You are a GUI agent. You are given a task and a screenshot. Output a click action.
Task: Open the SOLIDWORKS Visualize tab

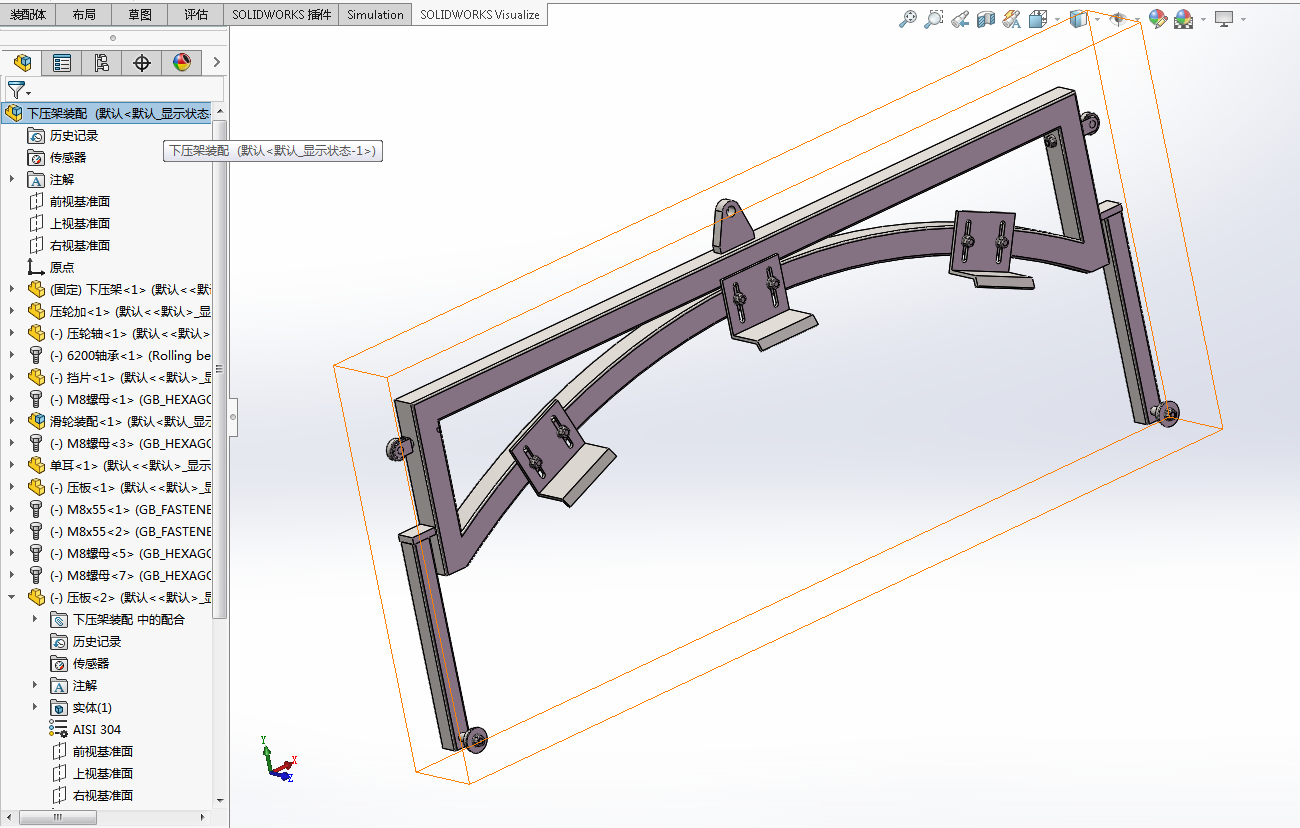[x=480, y=15]
